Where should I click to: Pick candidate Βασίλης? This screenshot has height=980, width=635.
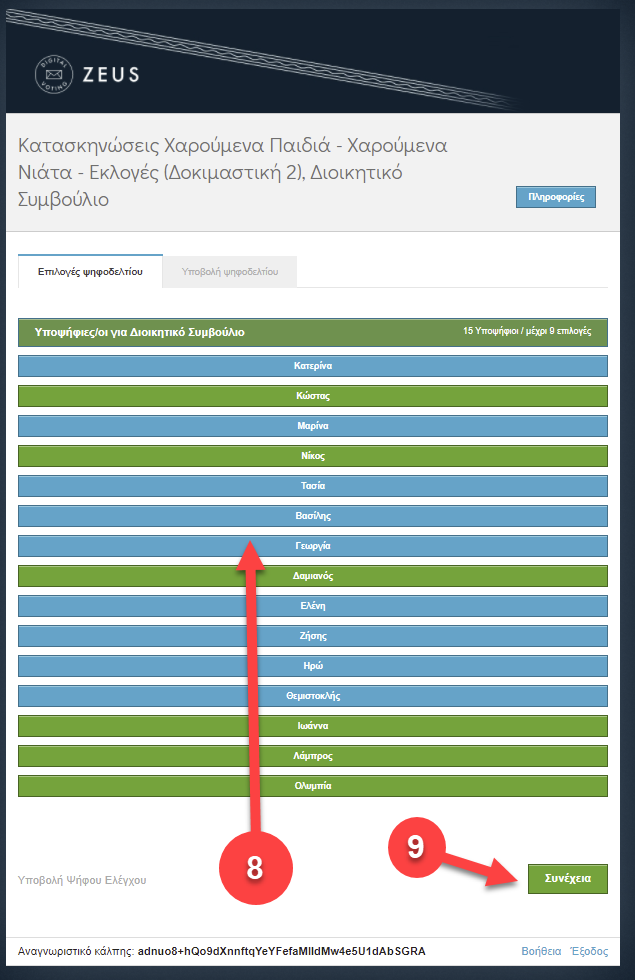click(x=313, y=516)
